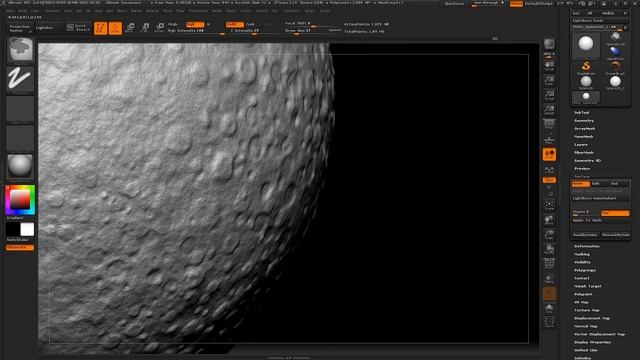Toggle the Noise button in Surface
The image size is (640, 360).
coord(580,184)
